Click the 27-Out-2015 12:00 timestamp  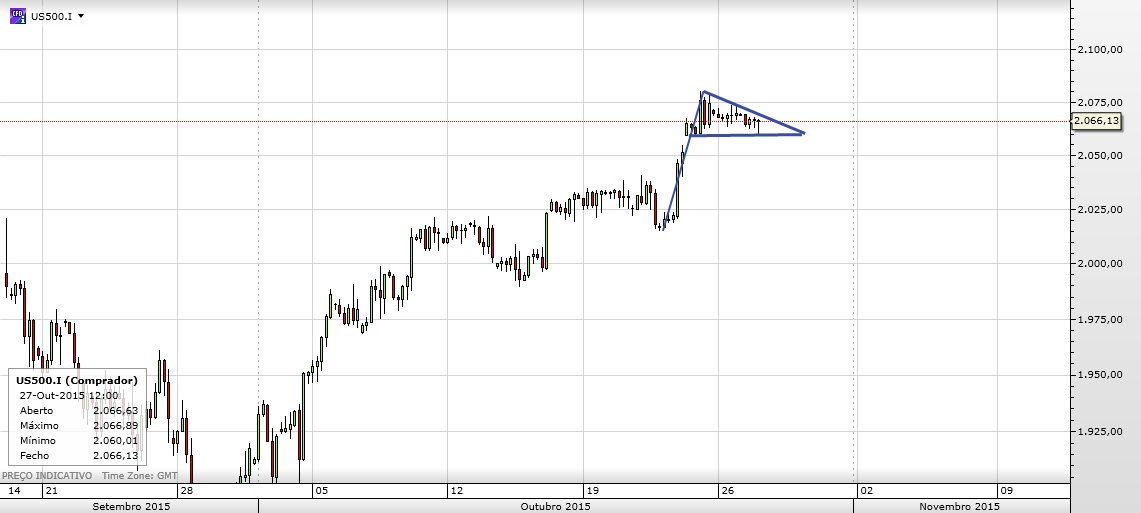click(68, 395)
